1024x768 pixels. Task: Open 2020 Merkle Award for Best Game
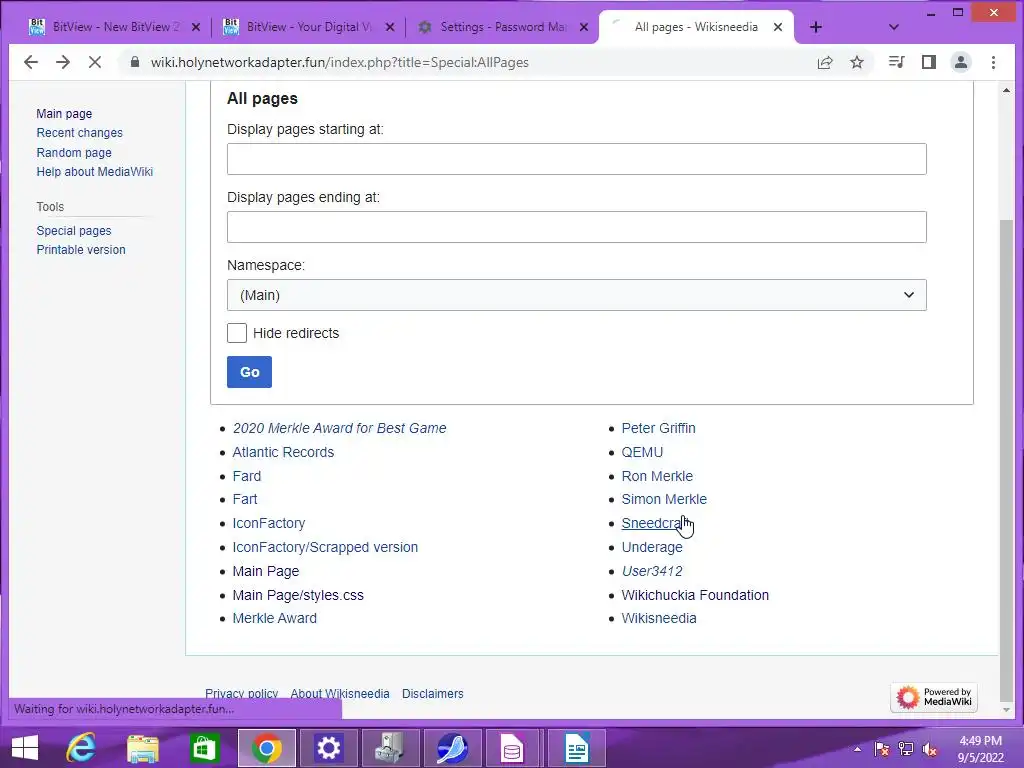tap(340, 428)
